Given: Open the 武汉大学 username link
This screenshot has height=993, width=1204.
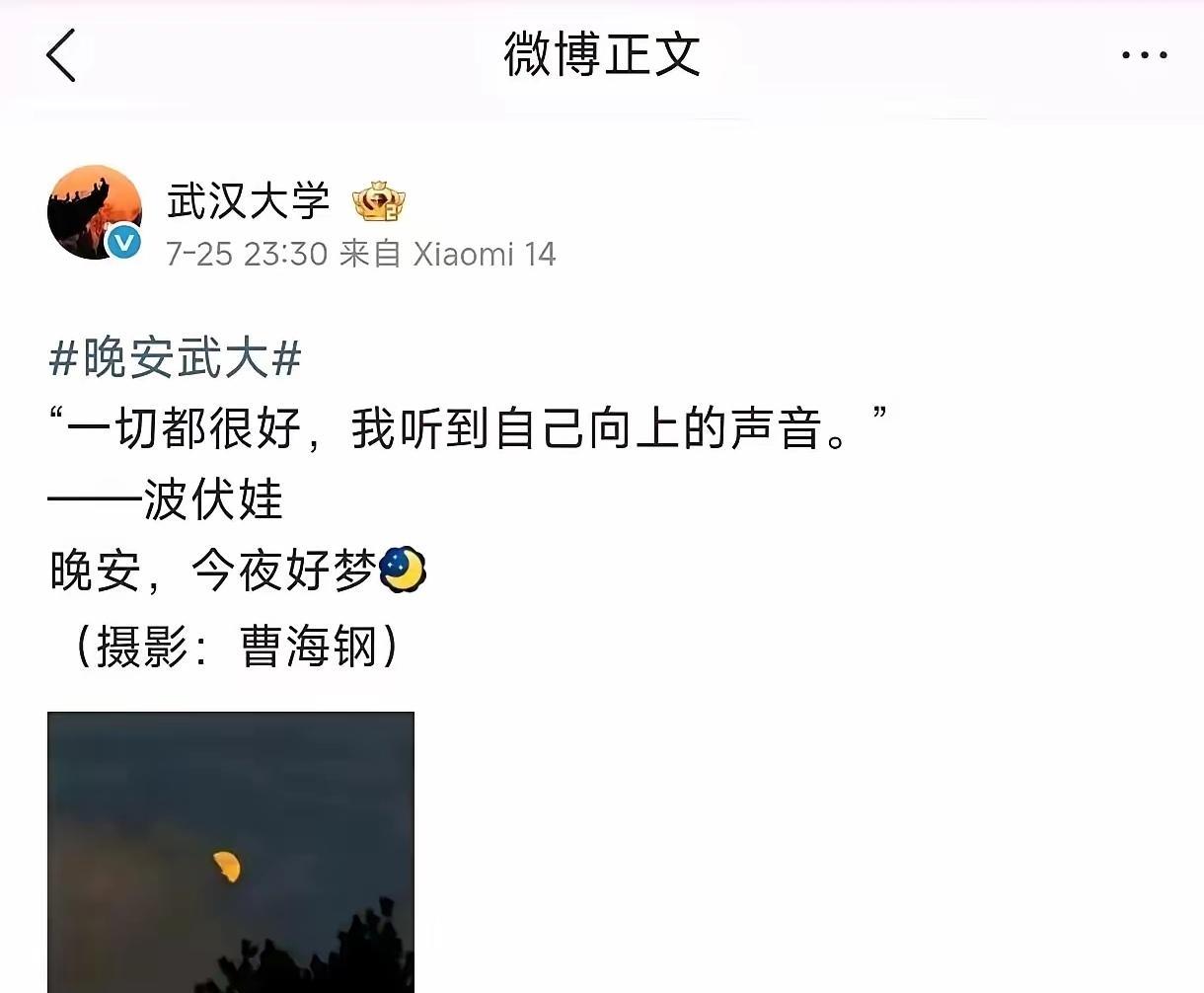Looking at the screenshot, I should [248, 201].
